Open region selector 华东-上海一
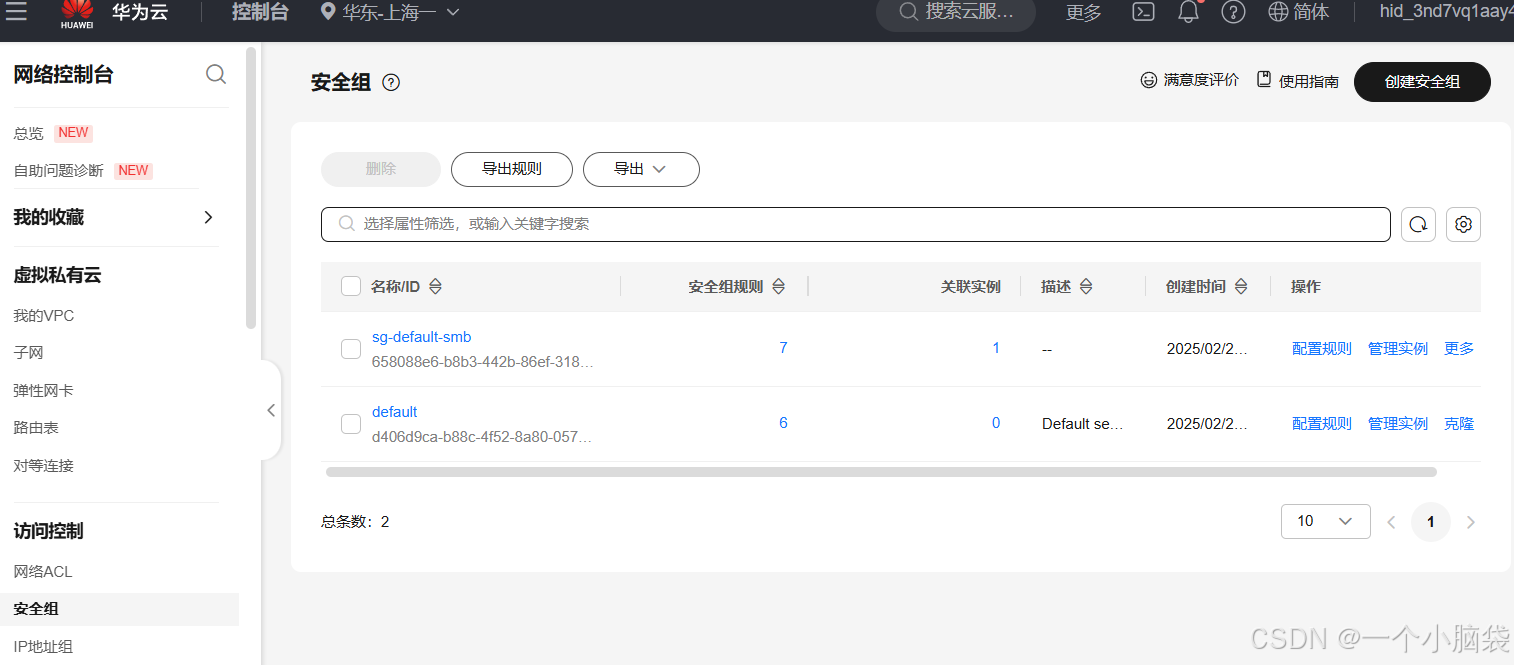The width and height of the screenshot is (1514, 665). (x=390, y=12)
